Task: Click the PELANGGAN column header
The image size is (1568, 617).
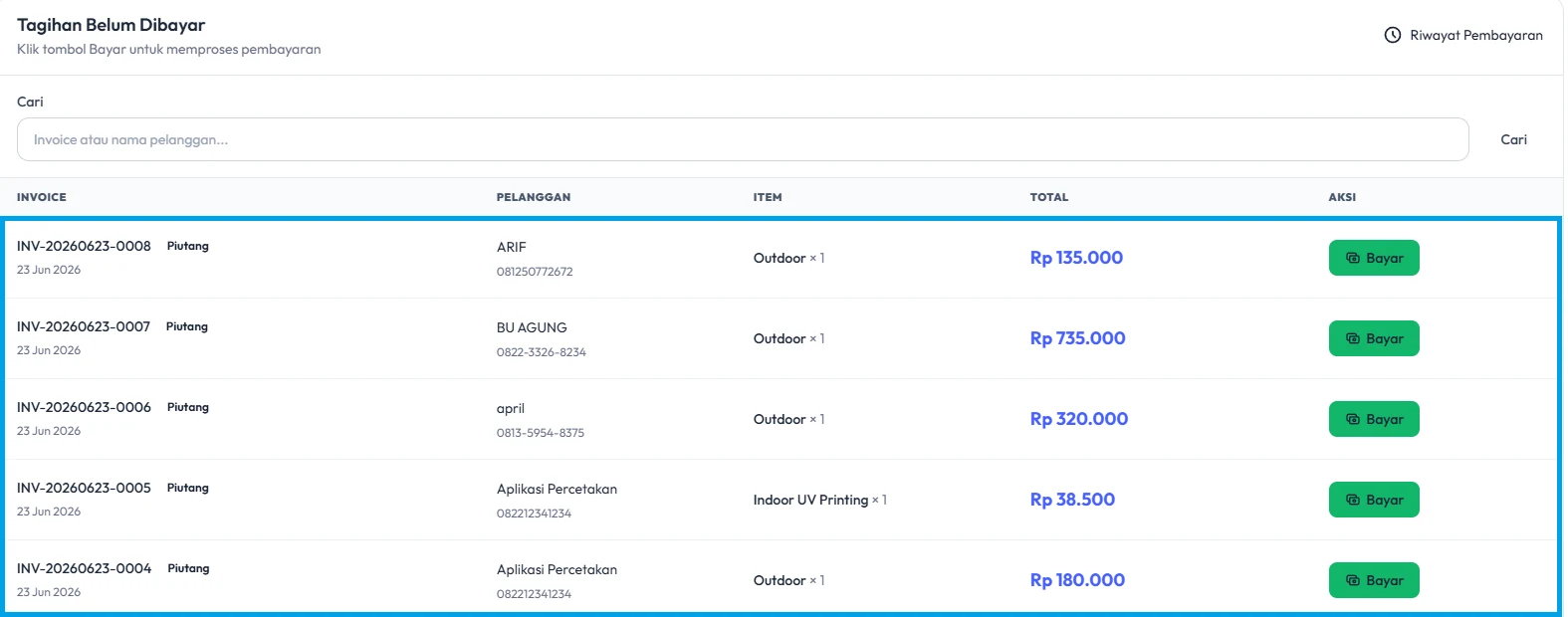Action: [534, 197]
